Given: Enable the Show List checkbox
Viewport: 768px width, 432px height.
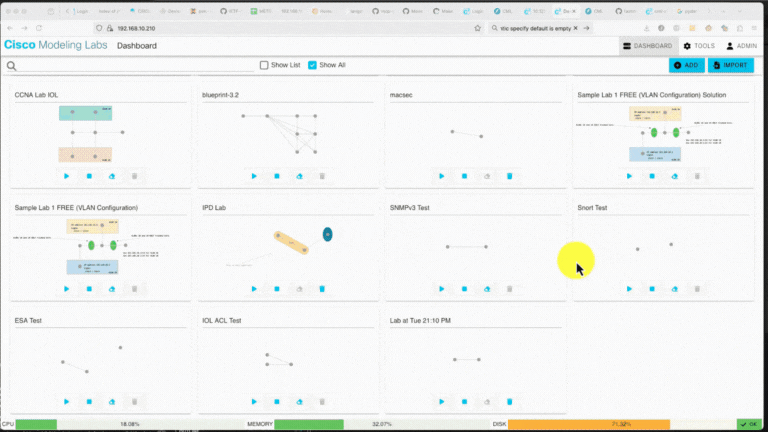Looking at the screenshot, I should (265, 65).
